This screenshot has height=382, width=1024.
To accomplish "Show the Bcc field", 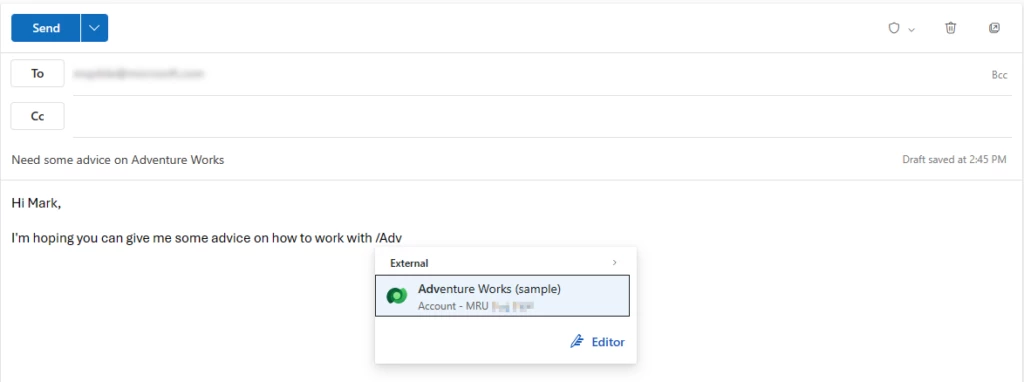I will coord(999,75).
